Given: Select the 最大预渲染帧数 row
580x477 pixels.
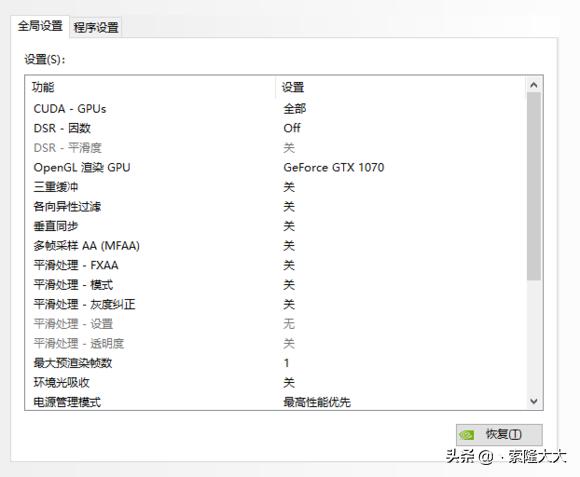Looking at the screenshot, I should (x=276, y=363).
